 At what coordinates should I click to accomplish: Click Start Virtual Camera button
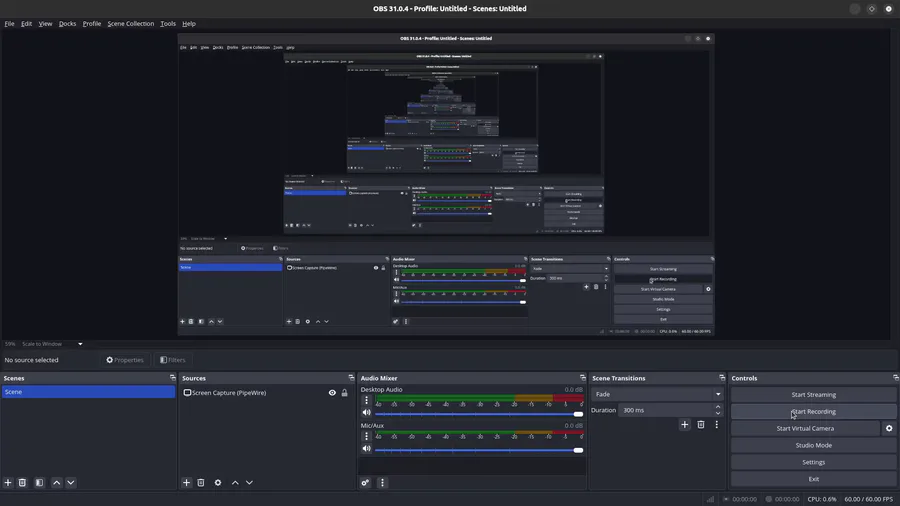[805, 428]
